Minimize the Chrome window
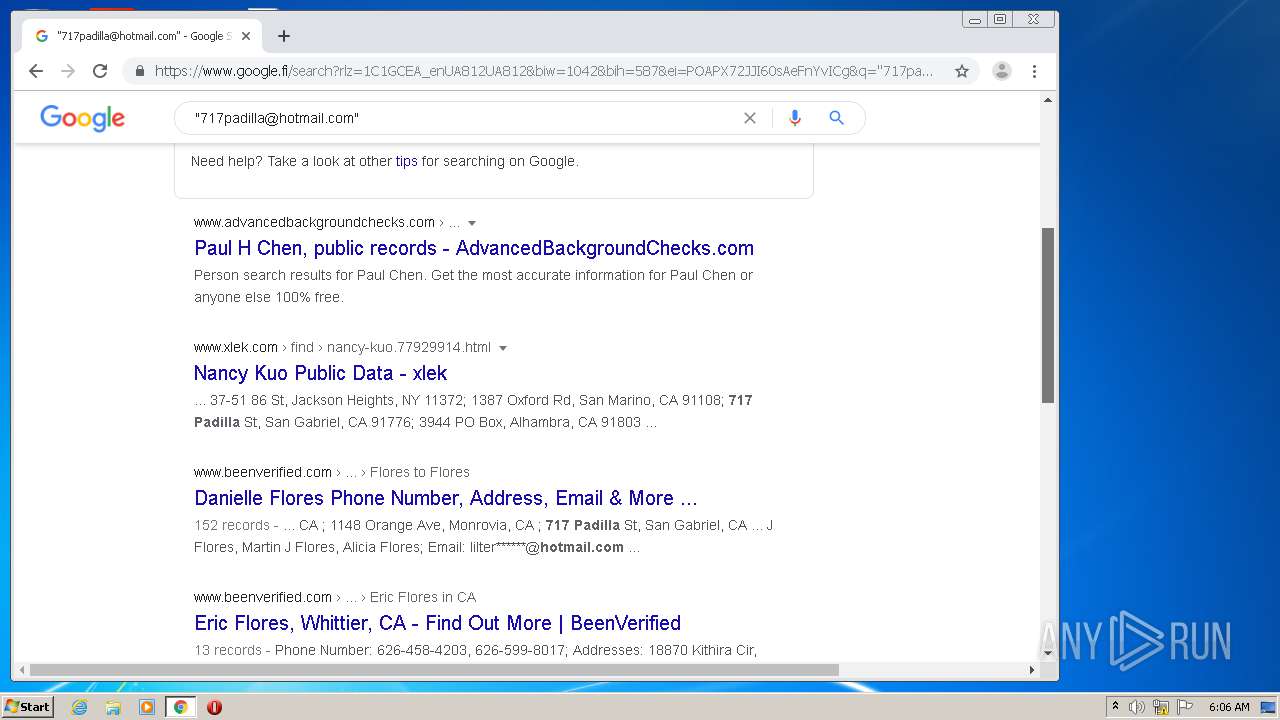This screenshot has height=720, width=1280. tap(975, 19)
